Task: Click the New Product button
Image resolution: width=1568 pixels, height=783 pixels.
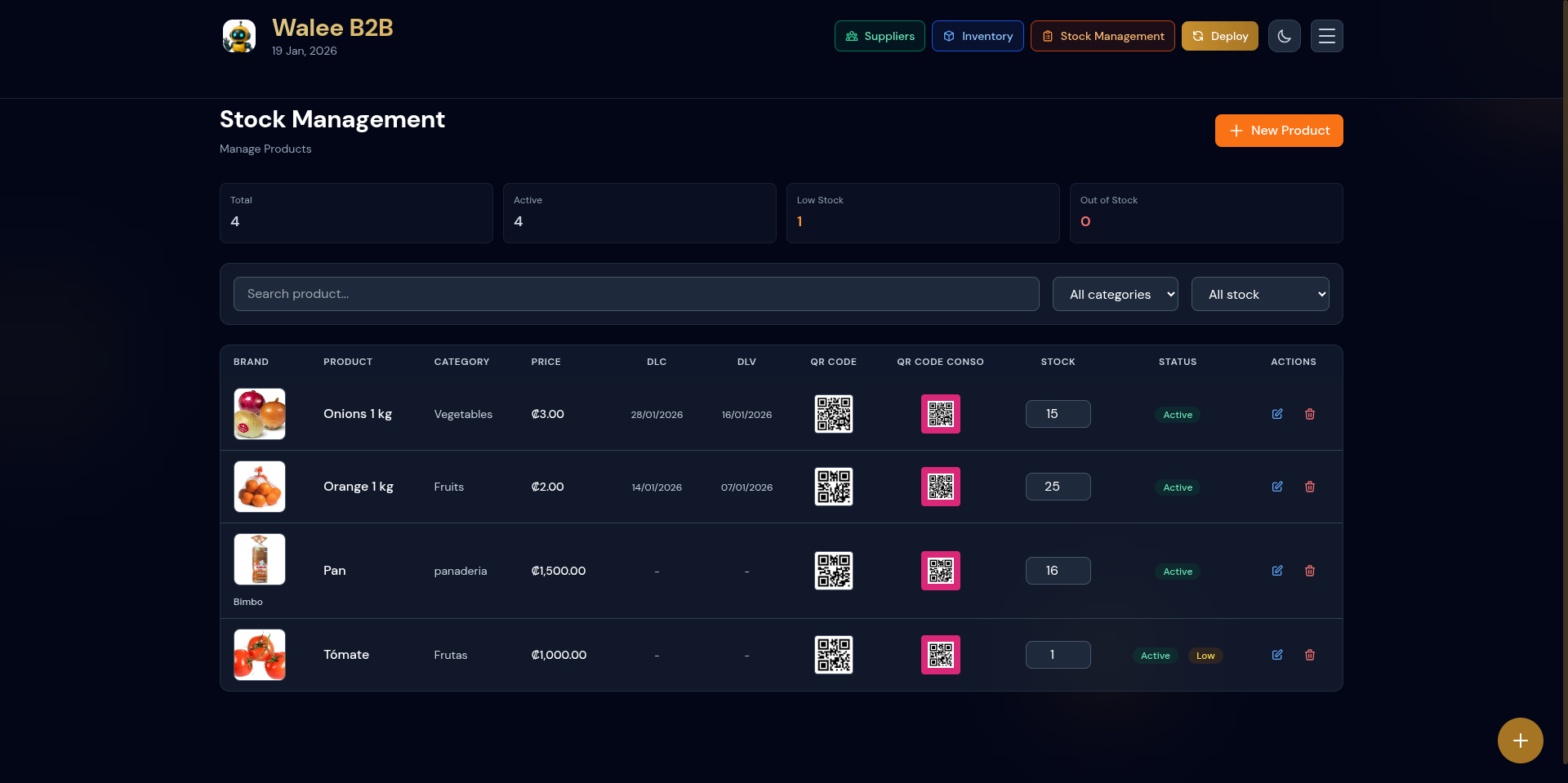Action: point(1278,131)
